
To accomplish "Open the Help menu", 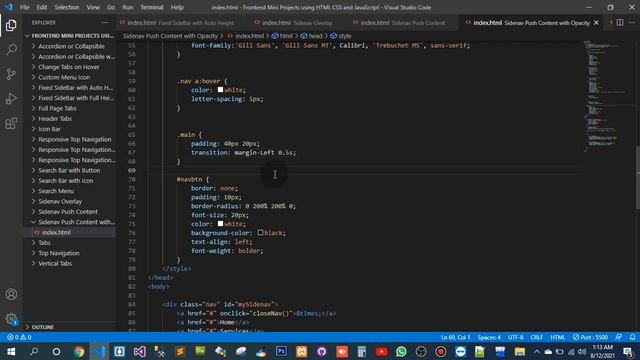I will pyautogui.click(x=177, y=7).
